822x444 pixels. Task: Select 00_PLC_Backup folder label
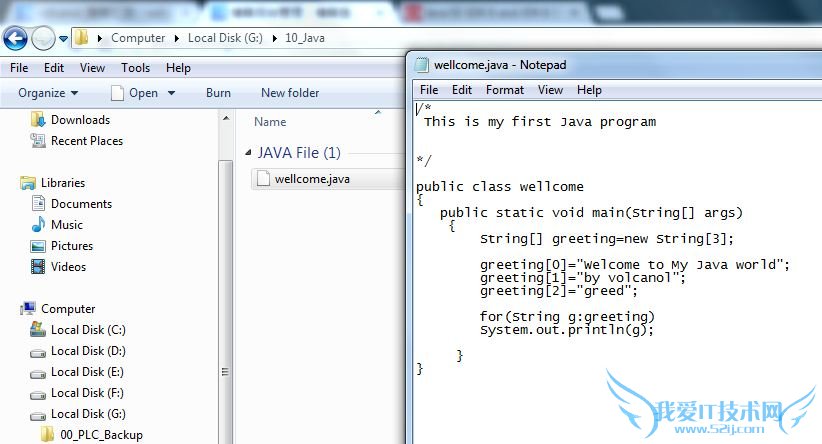click(101, 435)
